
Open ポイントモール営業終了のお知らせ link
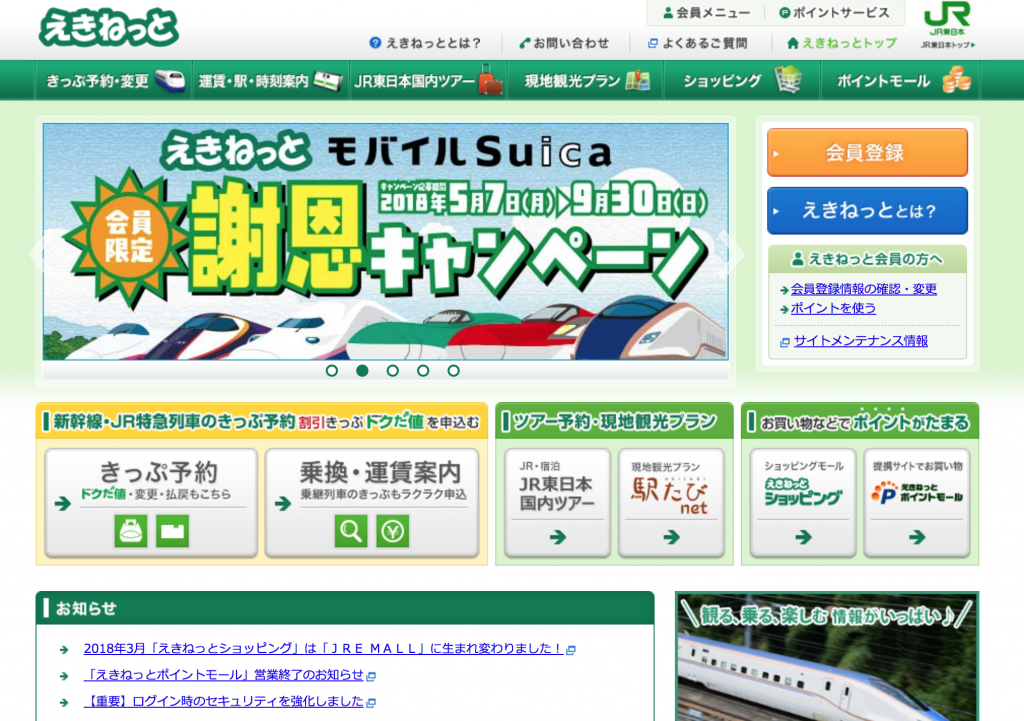pyautogui.click(x=224, y=675)
